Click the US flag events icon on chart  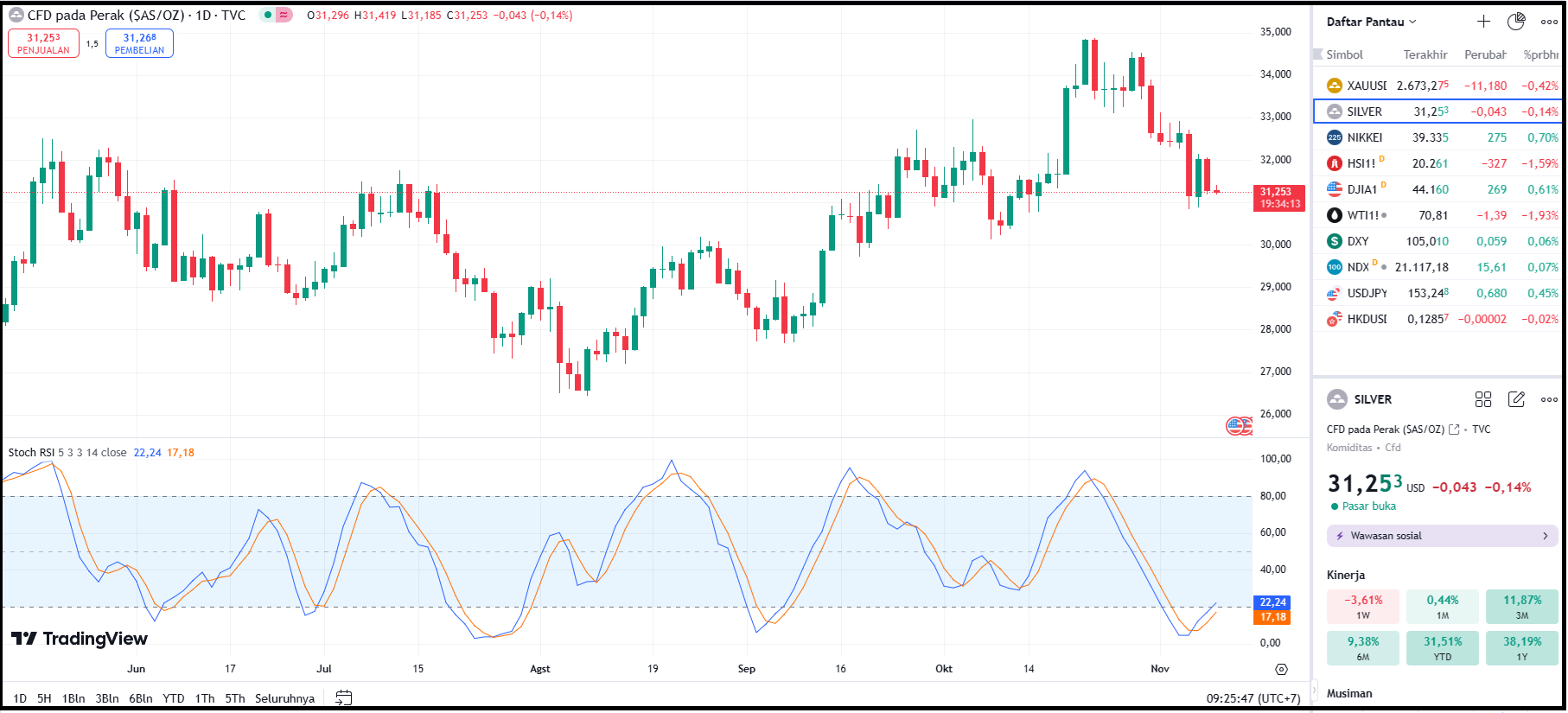(x=1236, y=425)
